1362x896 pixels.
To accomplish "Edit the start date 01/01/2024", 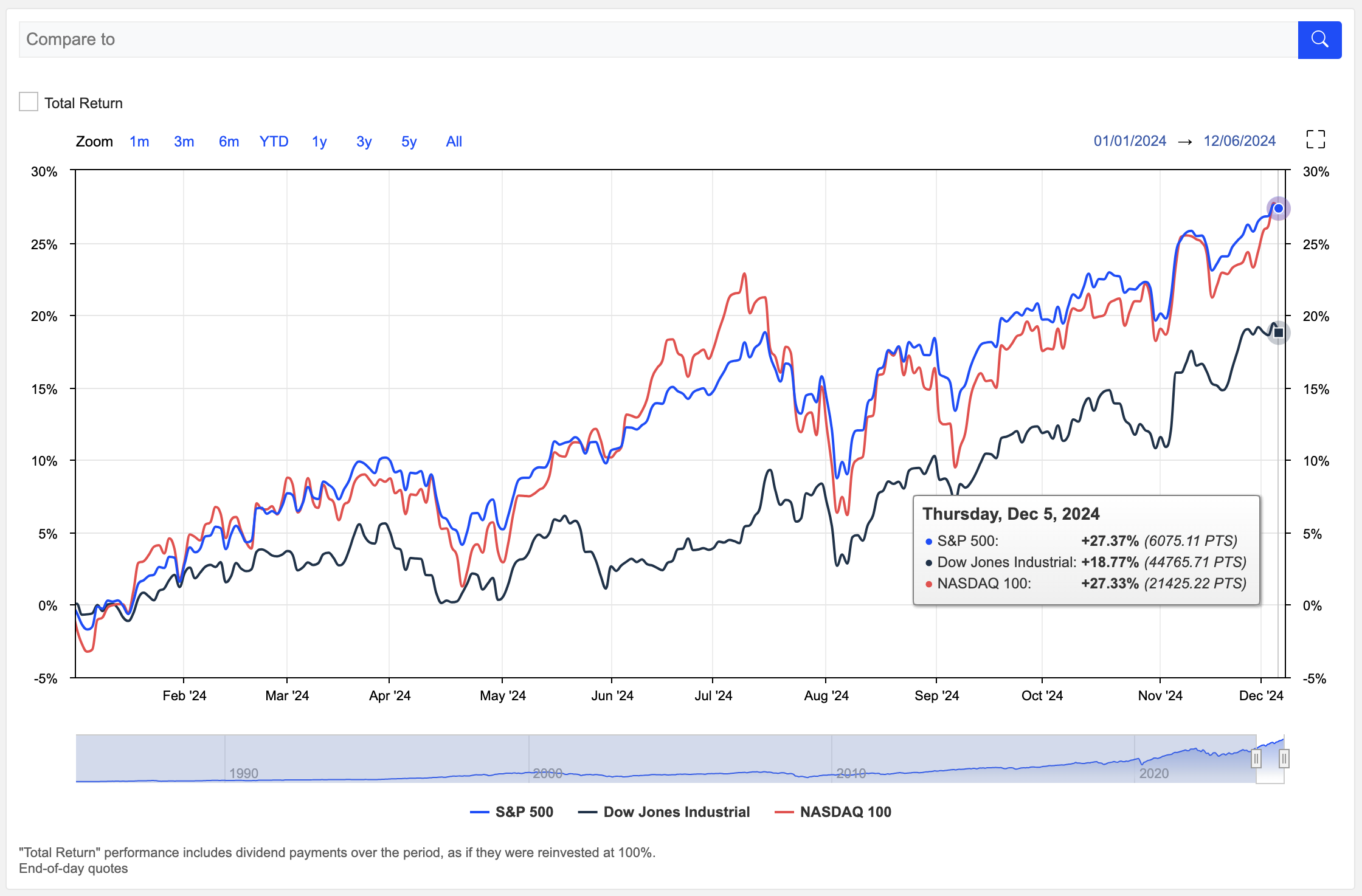I will click(1130, 141).
